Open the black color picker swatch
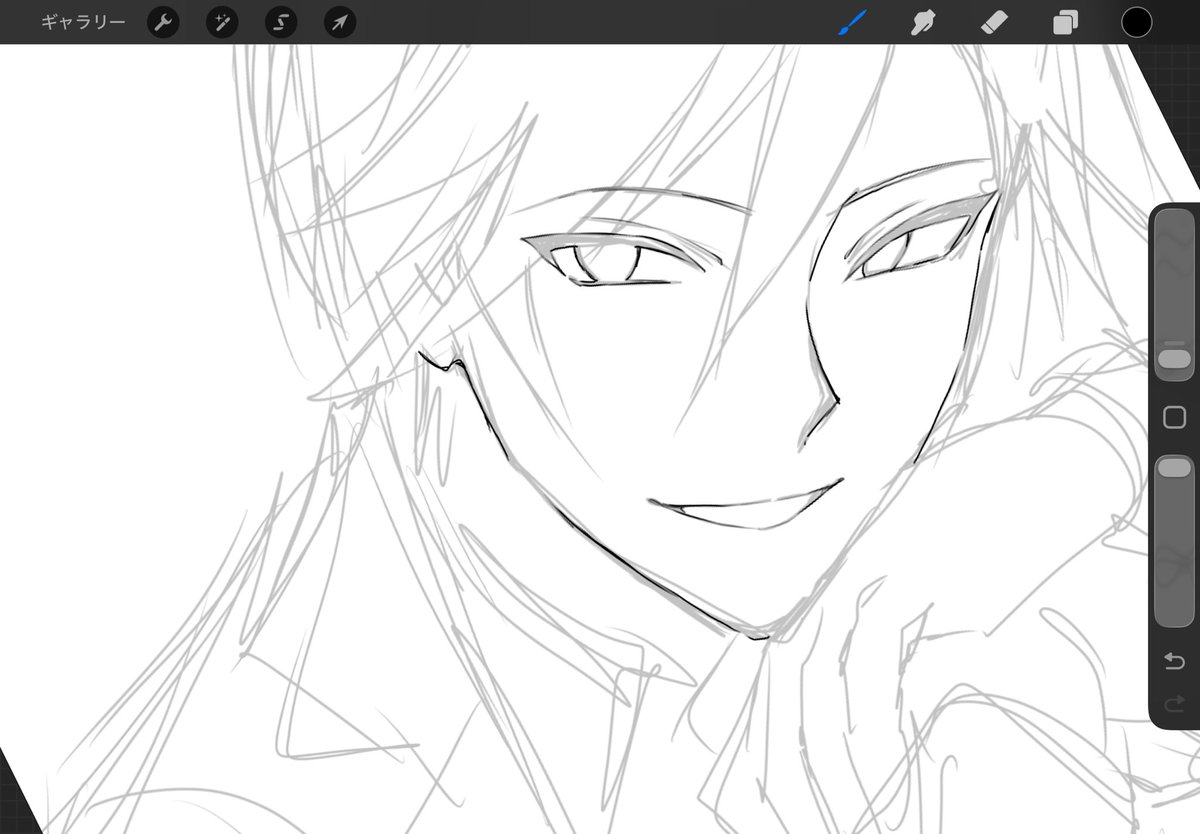Screen dimensions: 1200x834 click(x=1137, y=22)
